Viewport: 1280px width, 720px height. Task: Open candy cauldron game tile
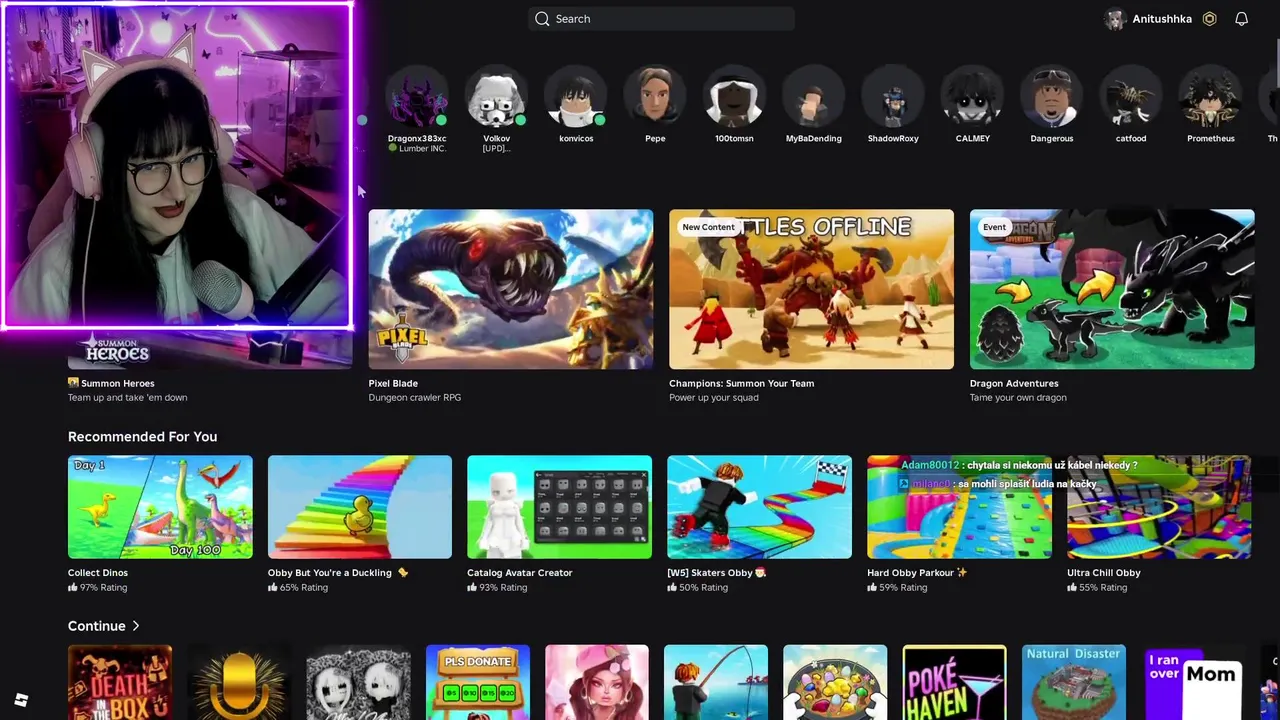pyautogui.click(x=835, y=683)
